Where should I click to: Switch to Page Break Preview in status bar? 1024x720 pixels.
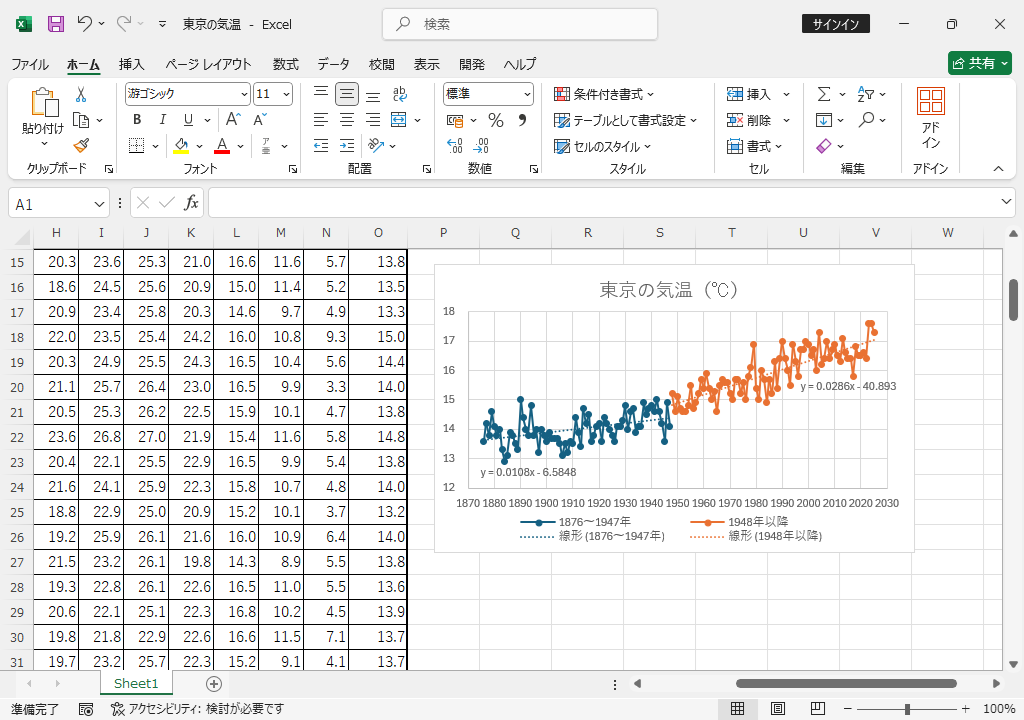(x=817, y=709)
